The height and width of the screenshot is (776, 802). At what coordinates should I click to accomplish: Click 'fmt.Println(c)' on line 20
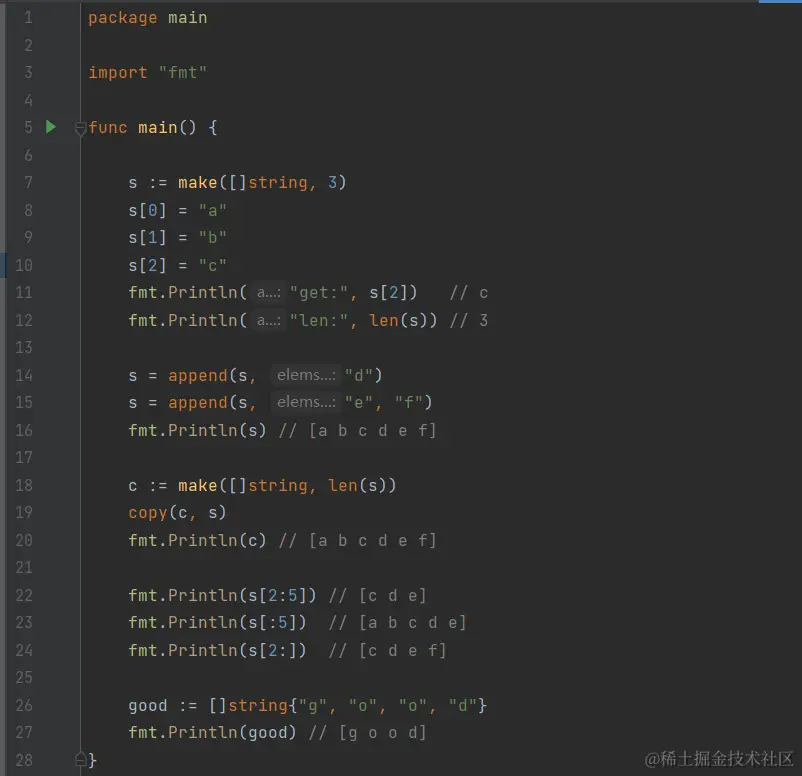click(197, 541)
